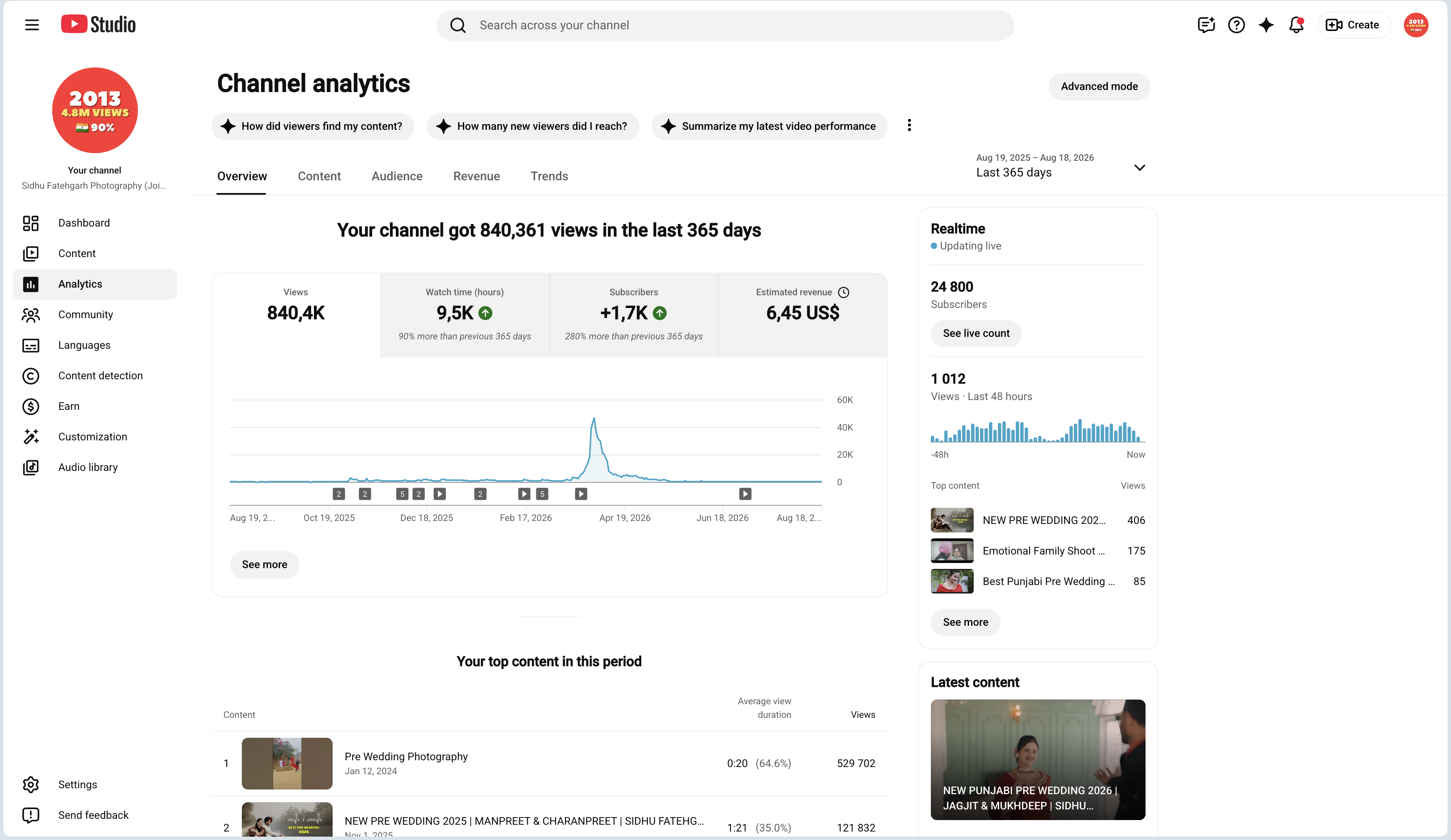Image resolution: width=1451 pixels, height=840 pixels.
Task: Click See live count button
Action: click(976, 333)
